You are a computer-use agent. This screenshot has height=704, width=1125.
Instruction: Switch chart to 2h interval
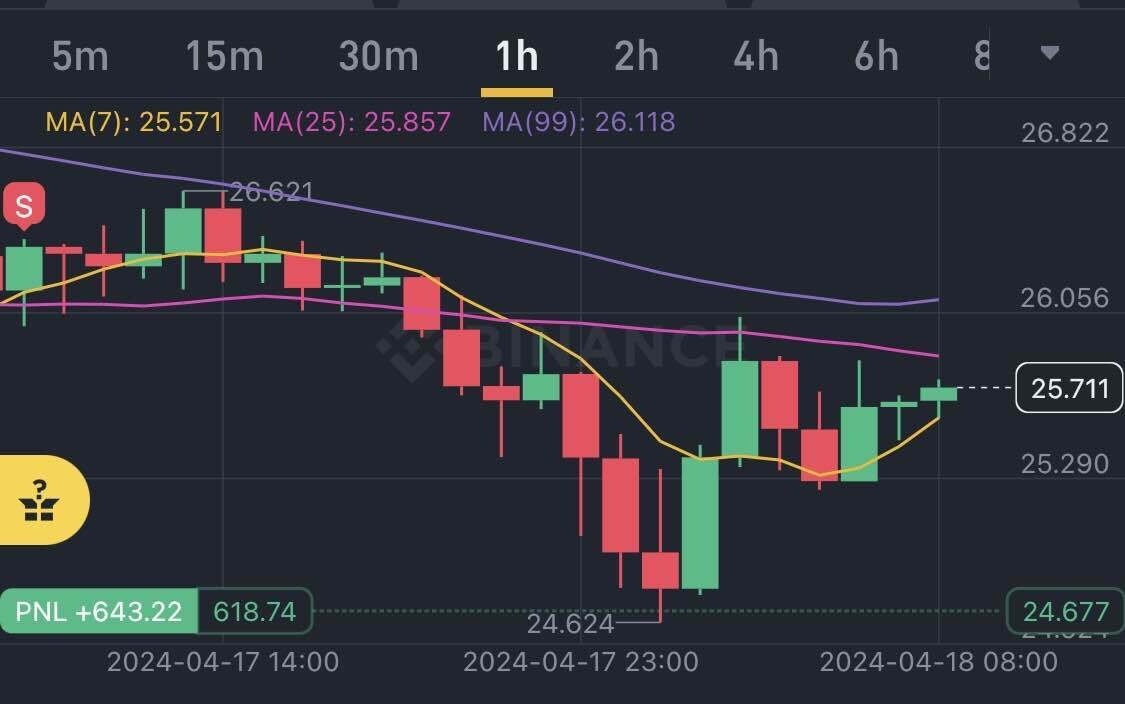[636, 57]
